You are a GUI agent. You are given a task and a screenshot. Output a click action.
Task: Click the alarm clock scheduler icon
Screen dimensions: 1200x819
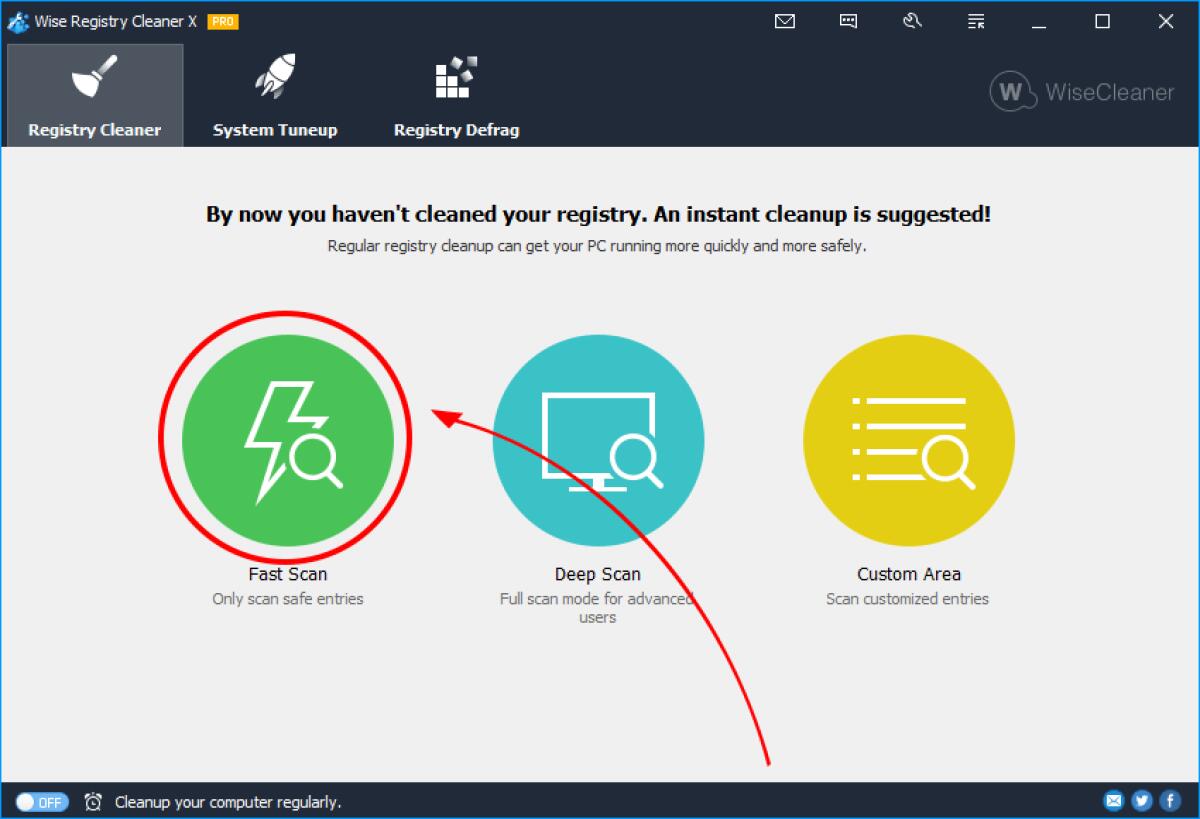coord(94,801)
